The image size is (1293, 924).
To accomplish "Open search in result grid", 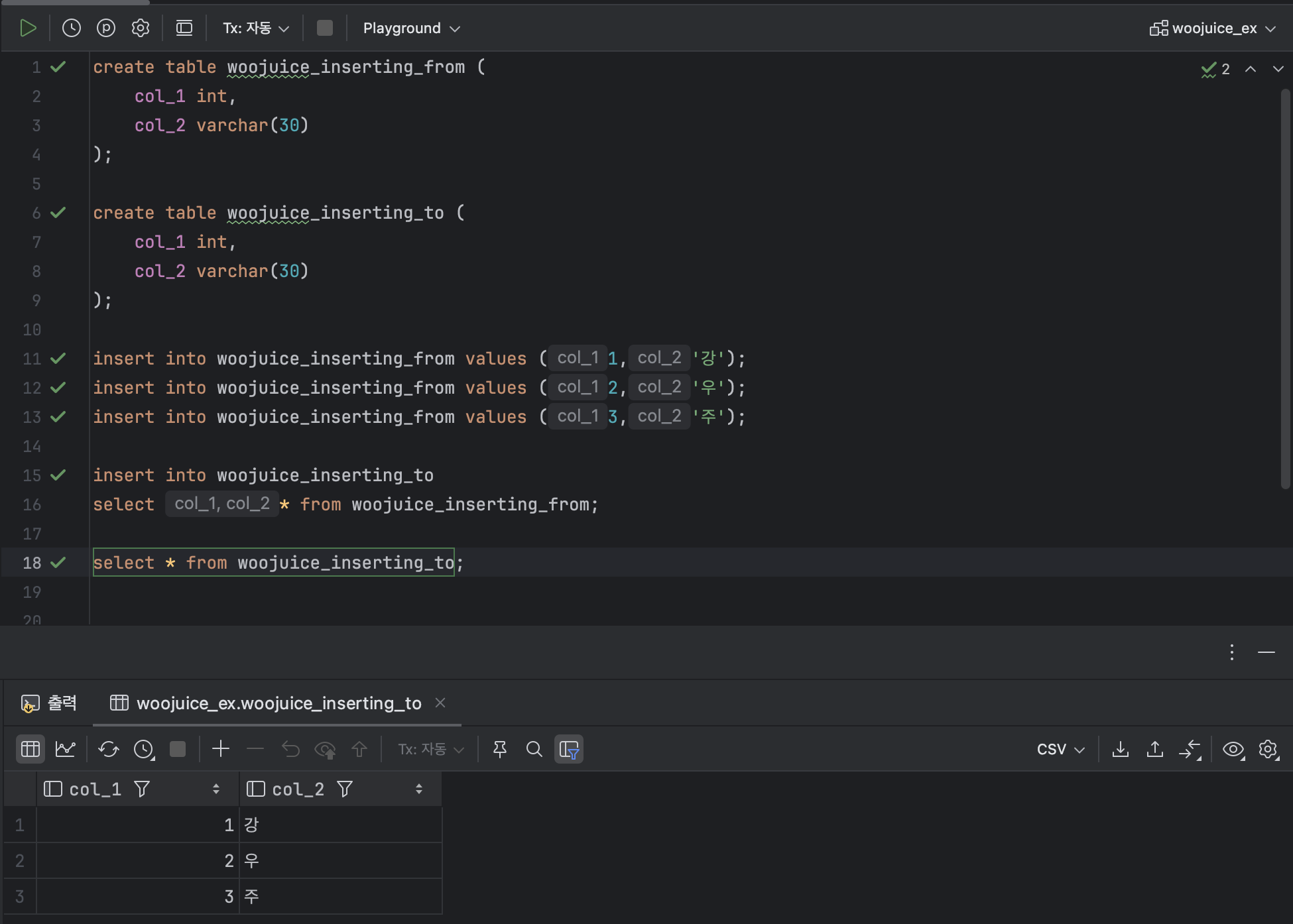I will click(534, 749).
